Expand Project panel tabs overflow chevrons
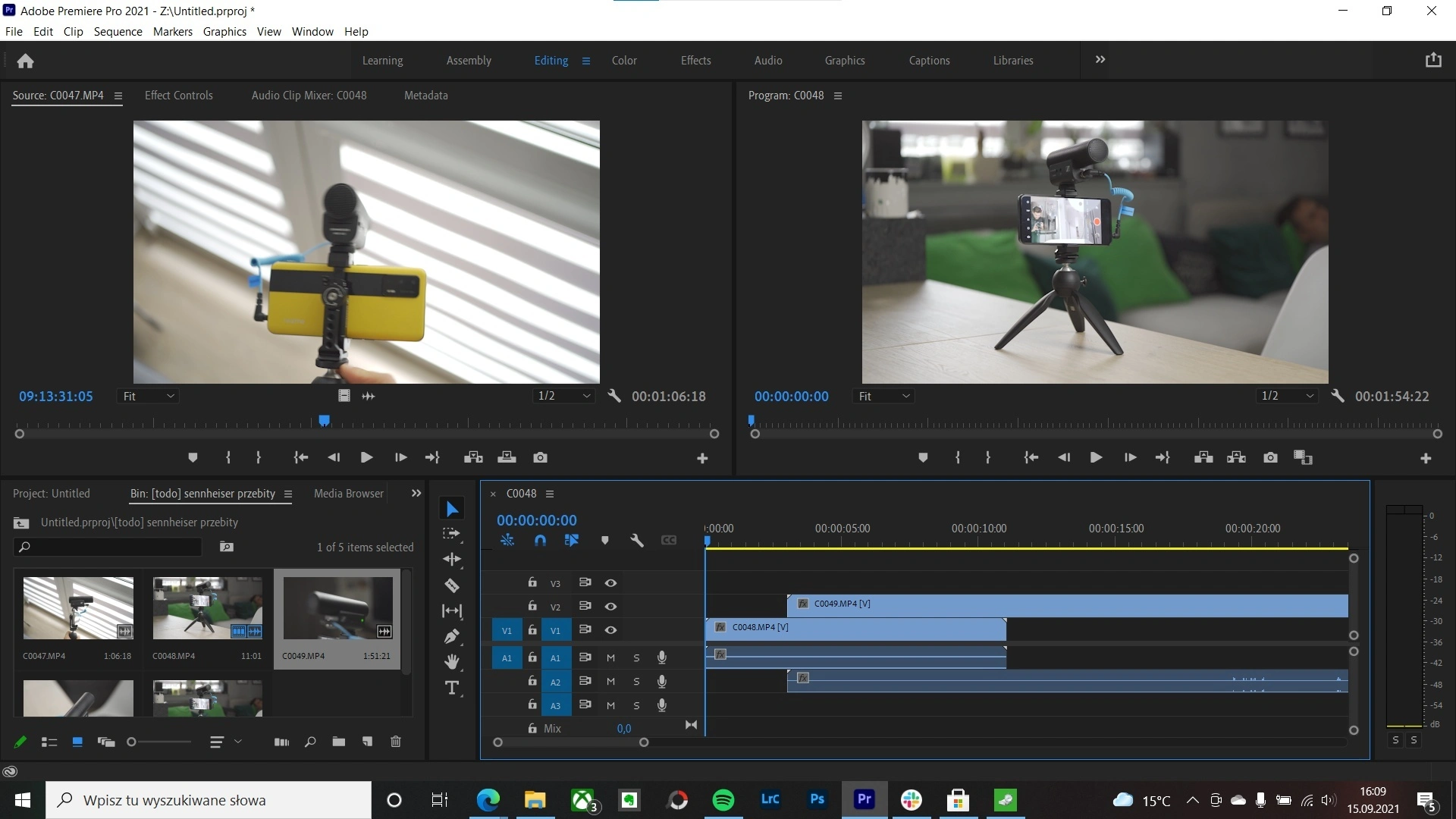 click(416, 493)
